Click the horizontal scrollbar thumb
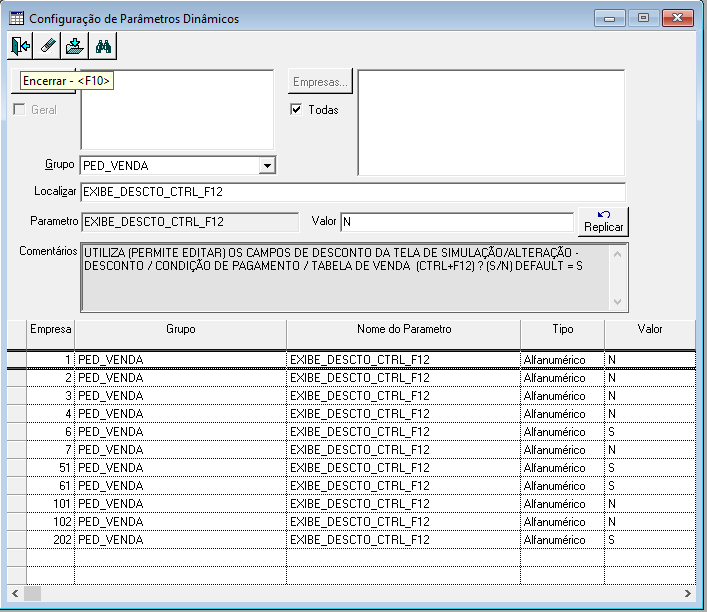This screenshot has width=707, height=612. (32, 594)
